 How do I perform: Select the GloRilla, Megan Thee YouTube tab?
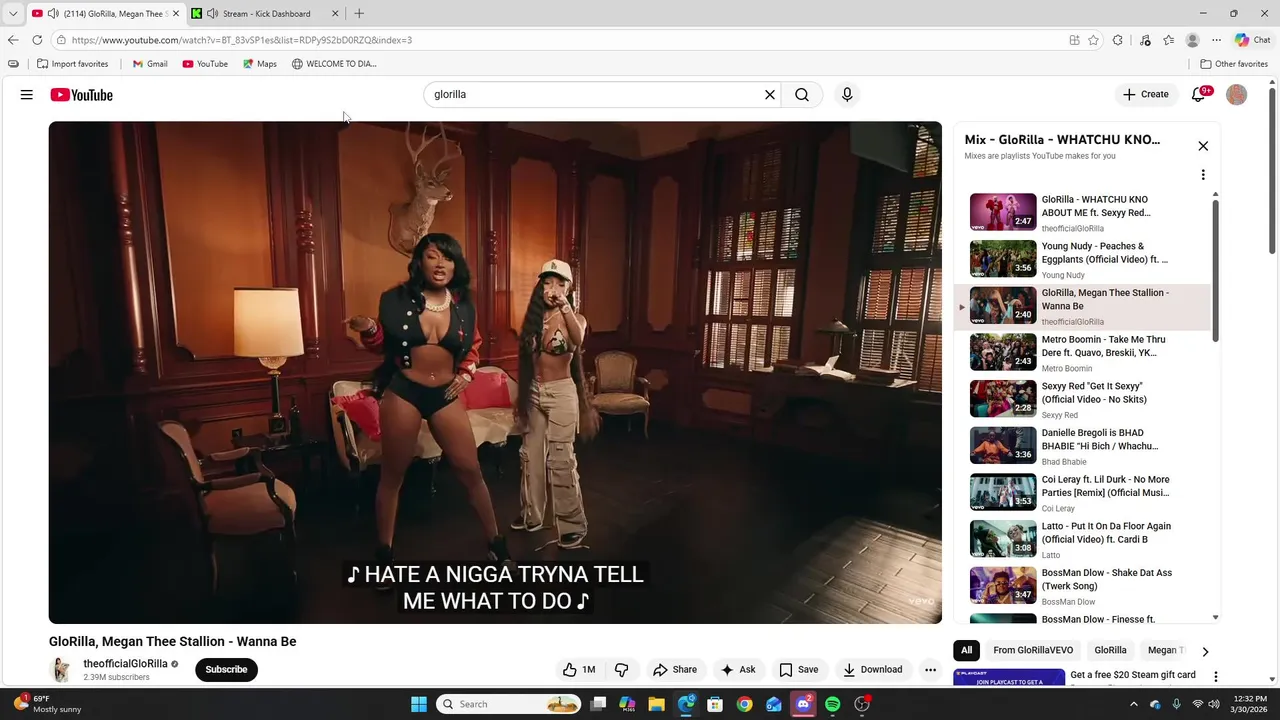pos(104,14)
